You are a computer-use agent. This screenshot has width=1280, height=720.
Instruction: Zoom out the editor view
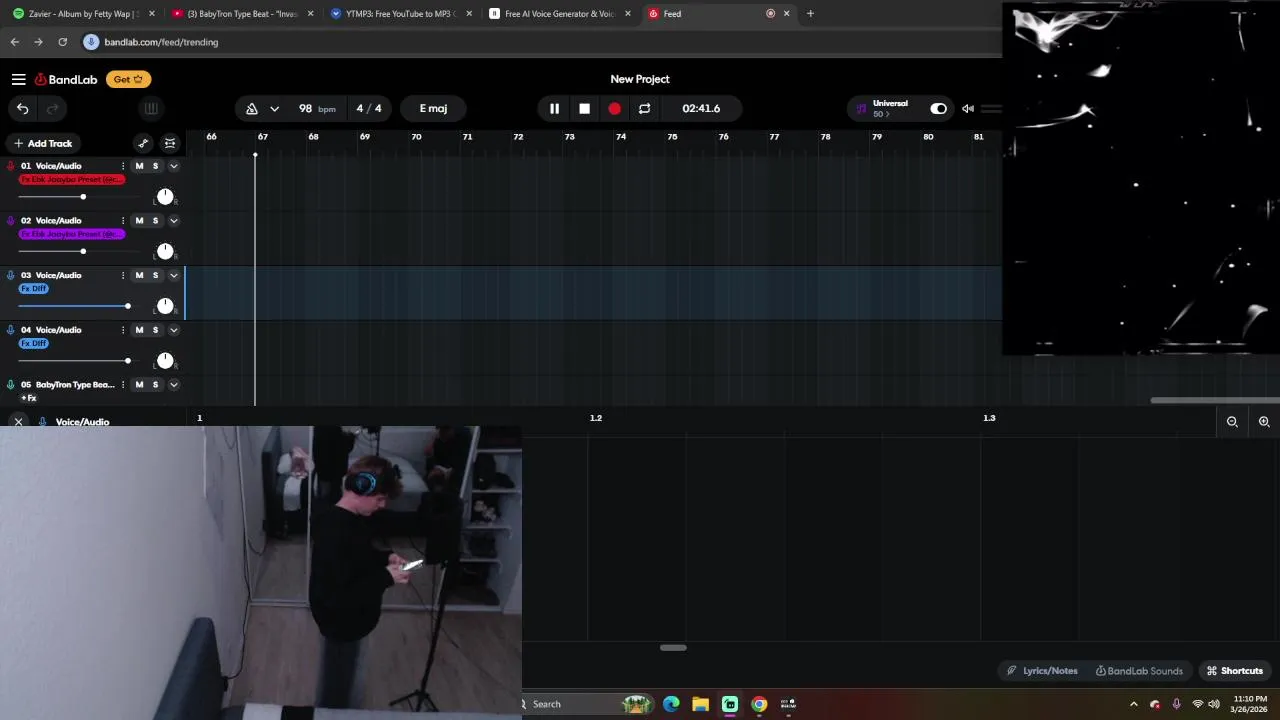point(1232,422)
